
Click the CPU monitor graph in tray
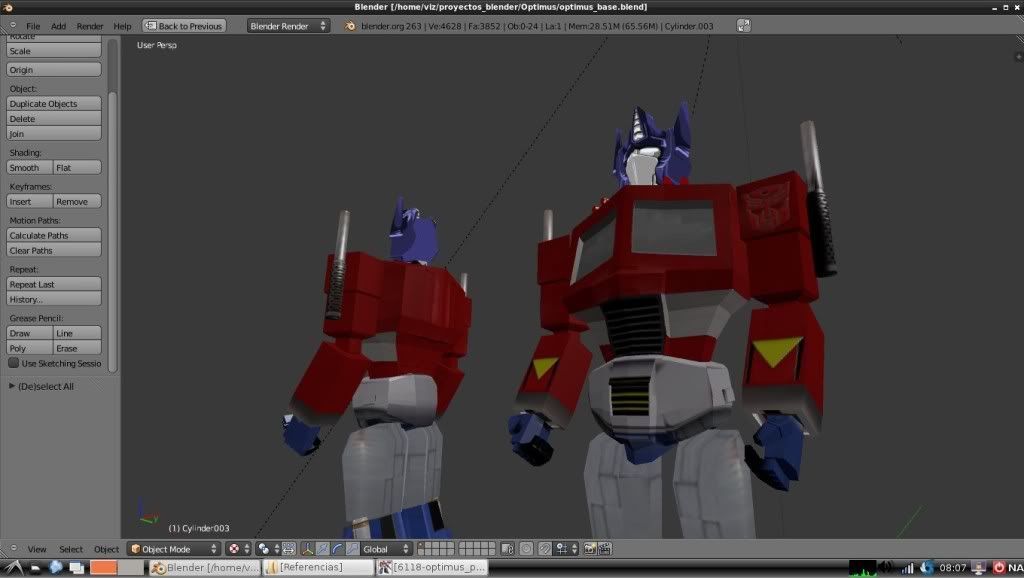[x=862, y=568]
